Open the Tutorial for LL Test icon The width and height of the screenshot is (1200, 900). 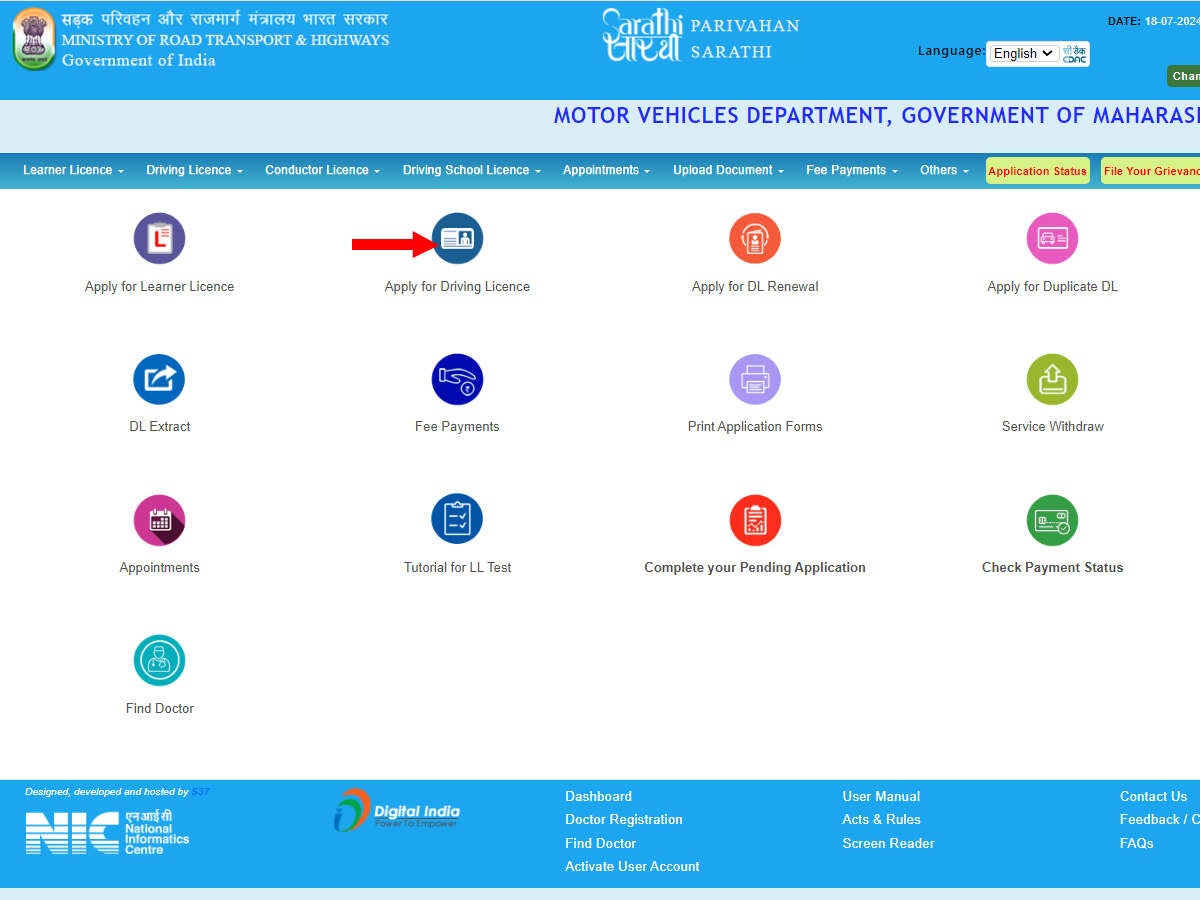click(457, 520)
